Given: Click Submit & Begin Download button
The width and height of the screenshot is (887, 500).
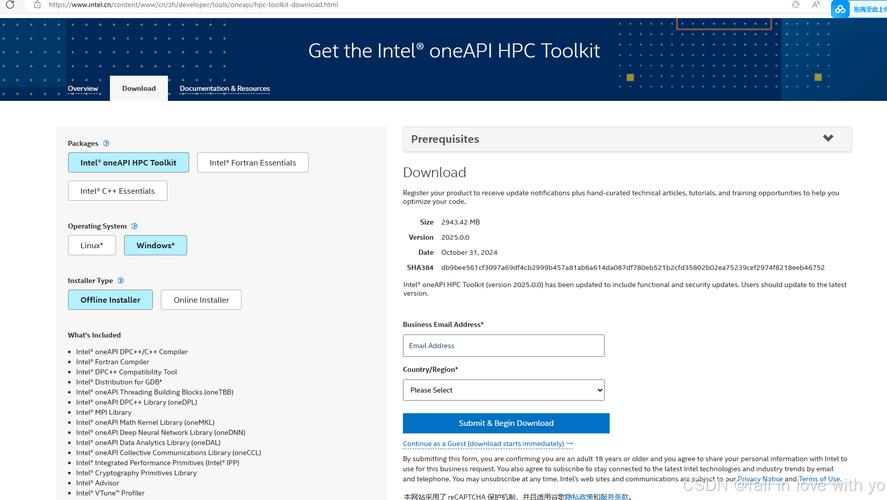Looking at the screenshot, I should (505, 423).
